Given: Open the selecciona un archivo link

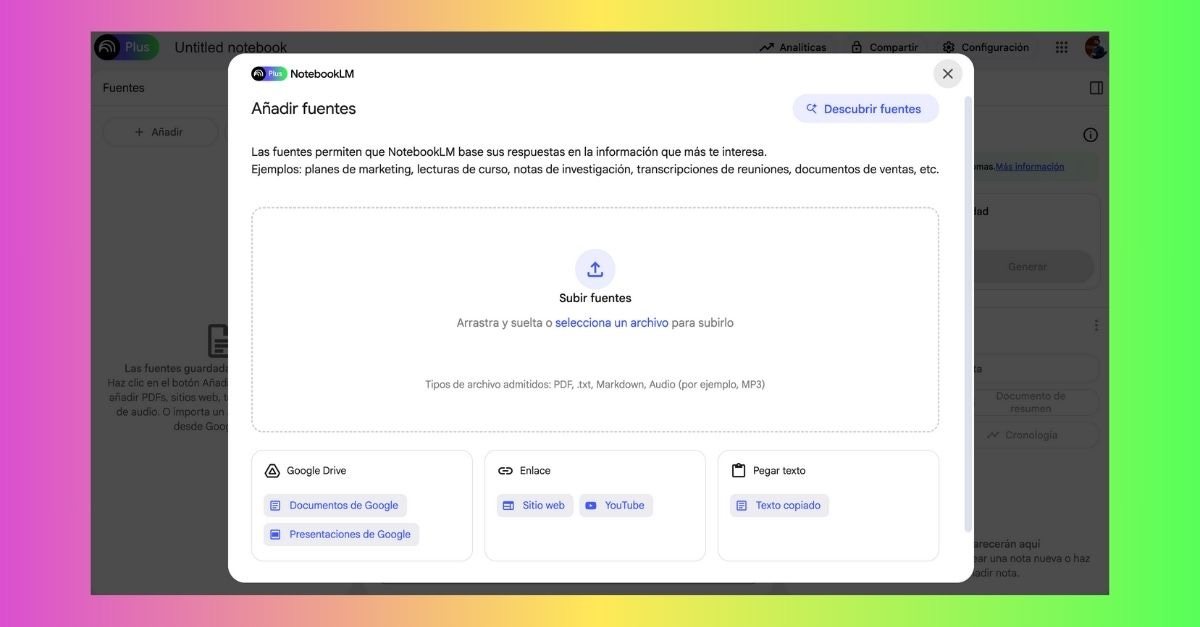Looking at the screenshot, I should 612,323.
